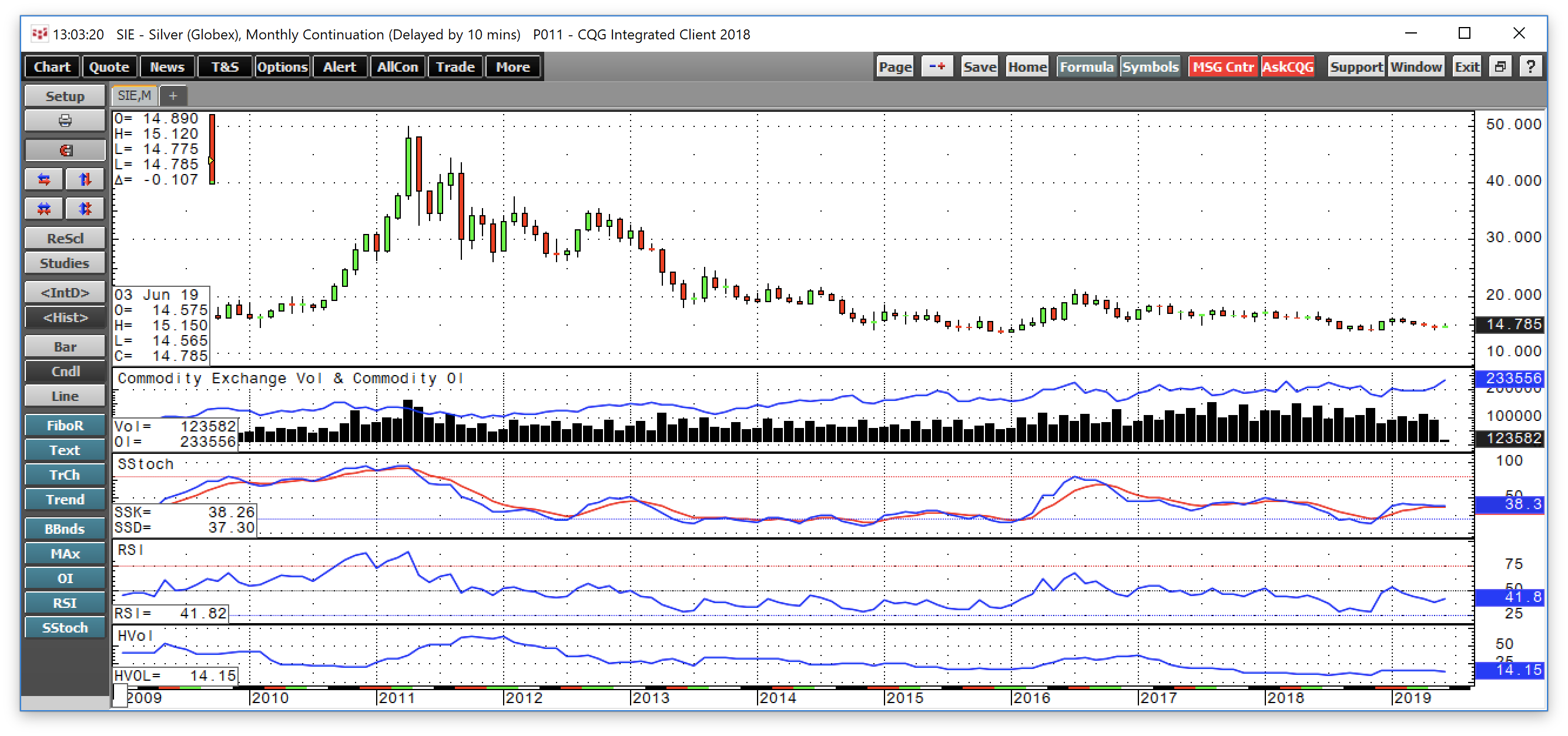Click the SSK= 38.26 value box
1568x736 pixels.
point(185,512)
